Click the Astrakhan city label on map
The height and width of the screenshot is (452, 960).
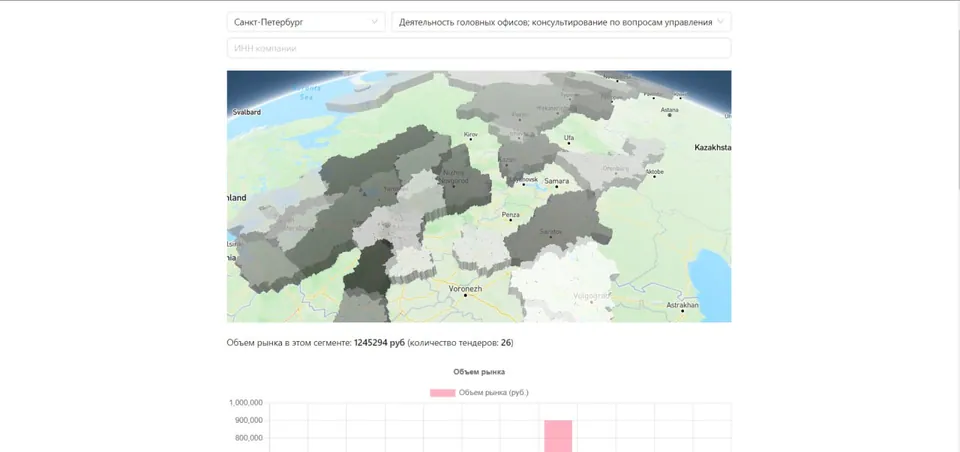[683, 304]
